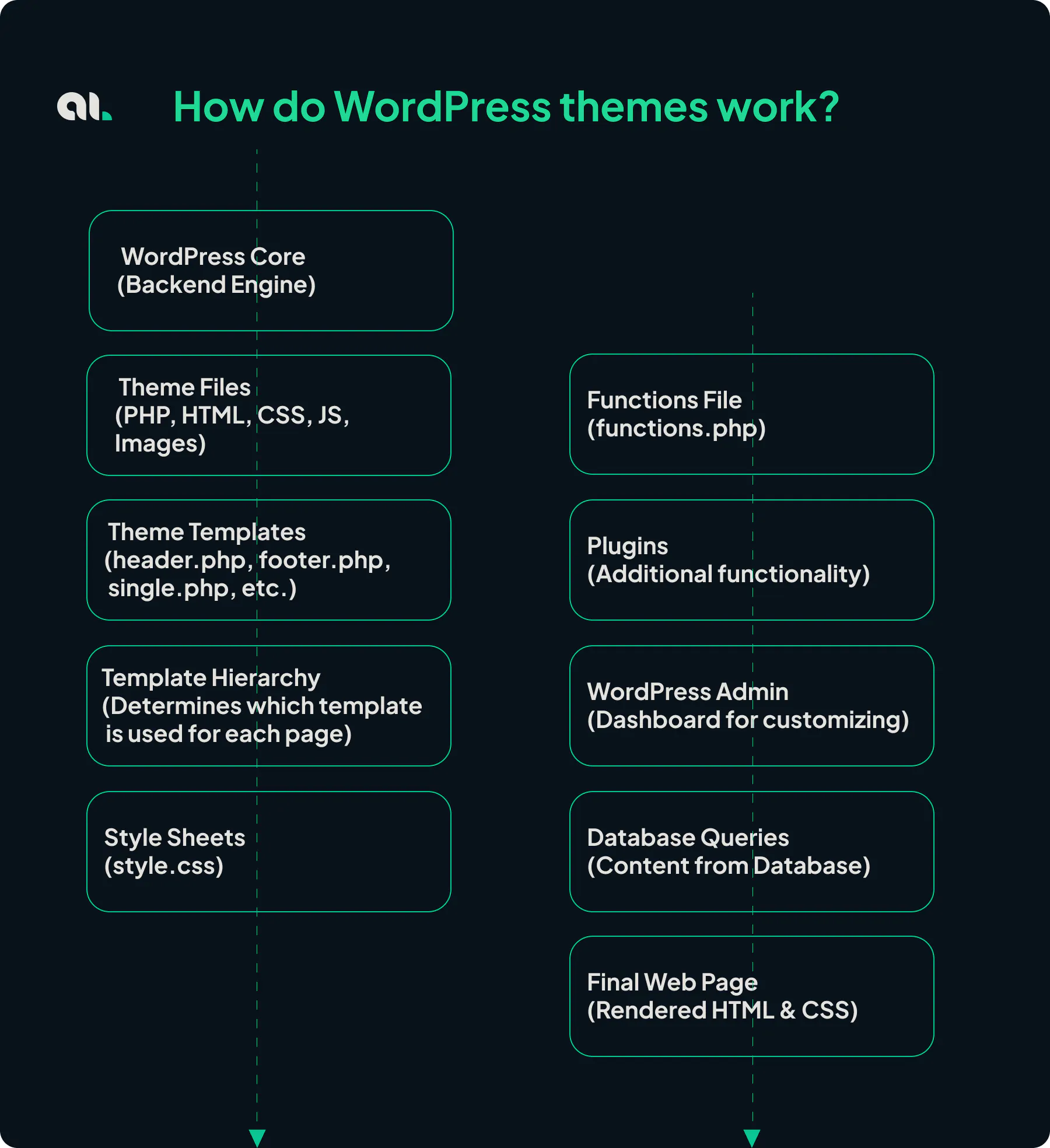Click the WordPress Admin dashboard node

751,706
